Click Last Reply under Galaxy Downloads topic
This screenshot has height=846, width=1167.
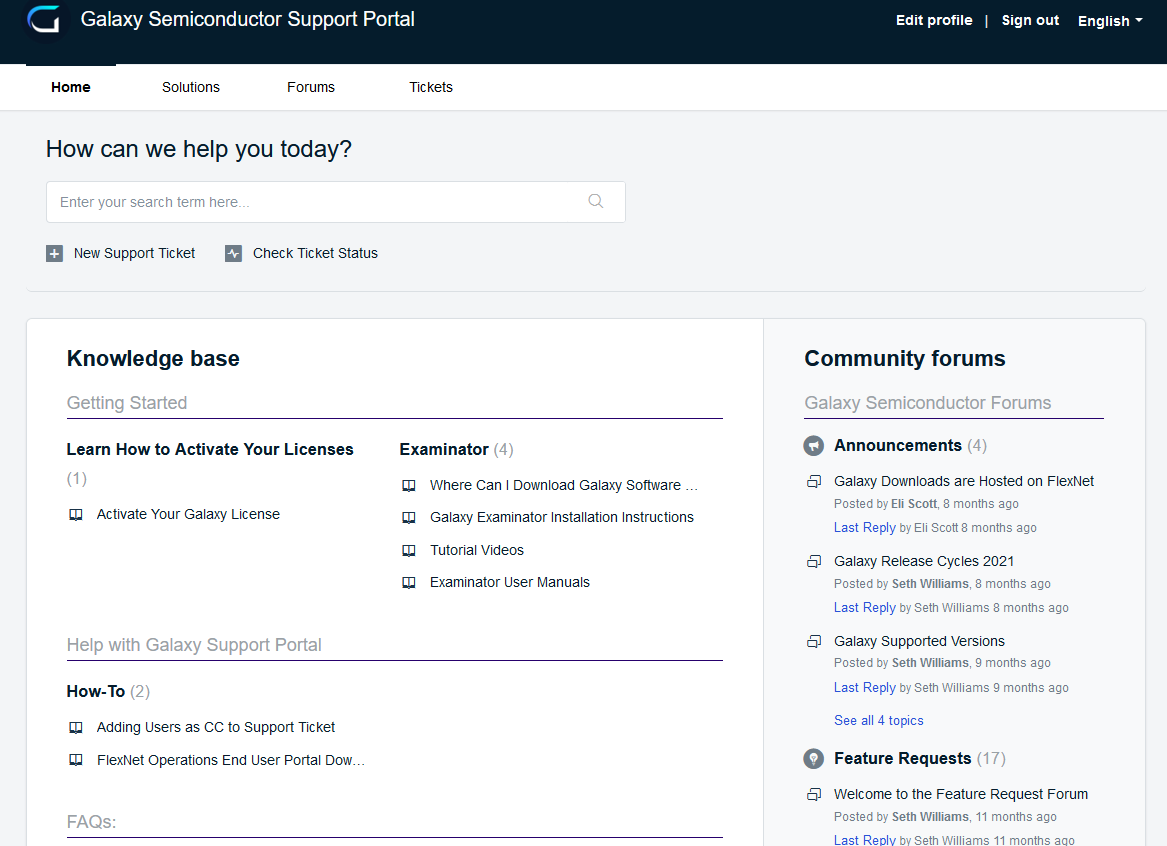coord(864,527)
